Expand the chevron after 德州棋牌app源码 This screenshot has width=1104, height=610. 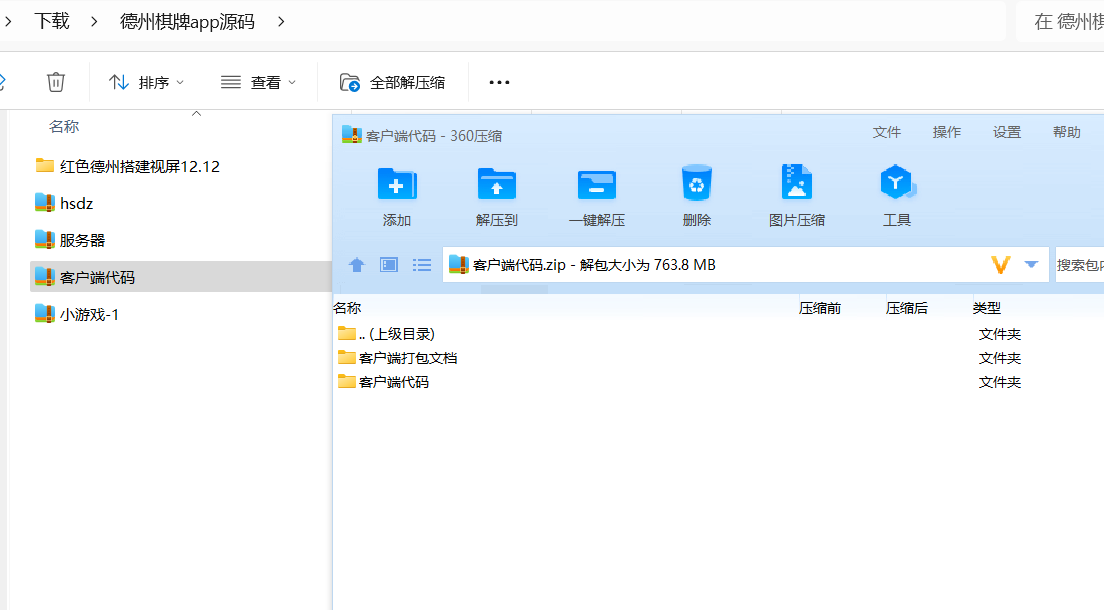281,22
